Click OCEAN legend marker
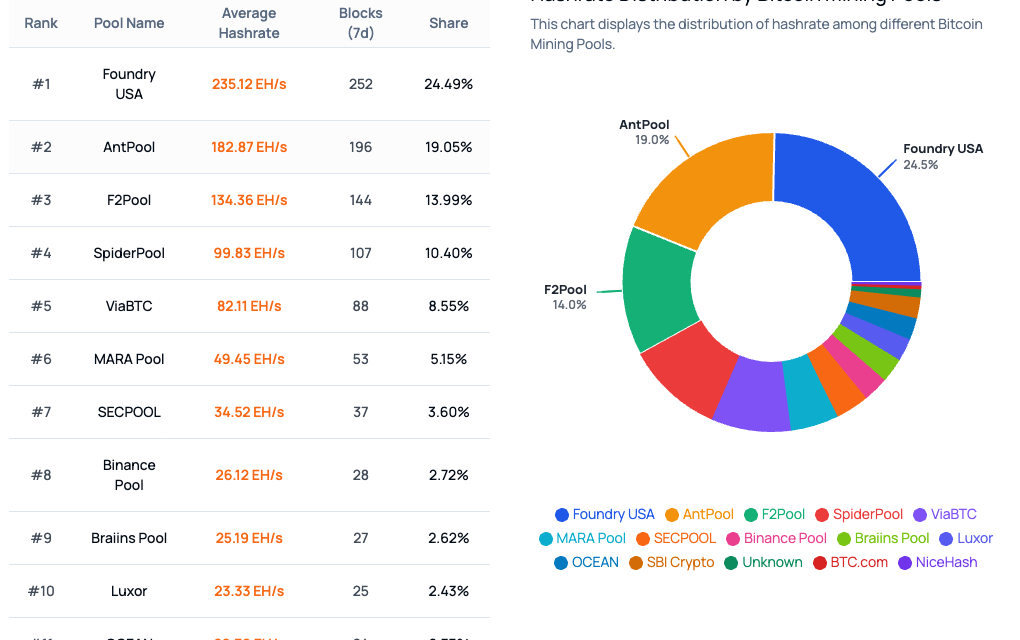The height and width of the screenshot is (640, 1020). [x=561, y=563]
